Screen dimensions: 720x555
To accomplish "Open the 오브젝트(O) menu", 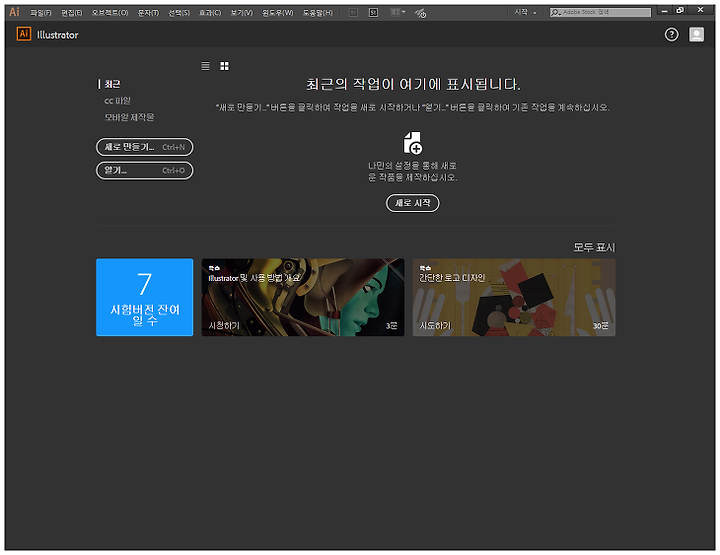I will click(110, 13).
